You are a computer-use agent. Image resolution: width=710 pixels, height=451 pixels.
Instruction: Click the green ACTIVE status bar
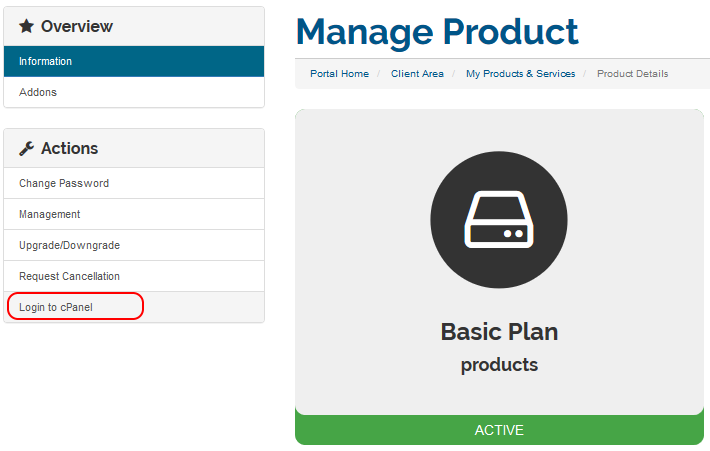pos(499,430)
